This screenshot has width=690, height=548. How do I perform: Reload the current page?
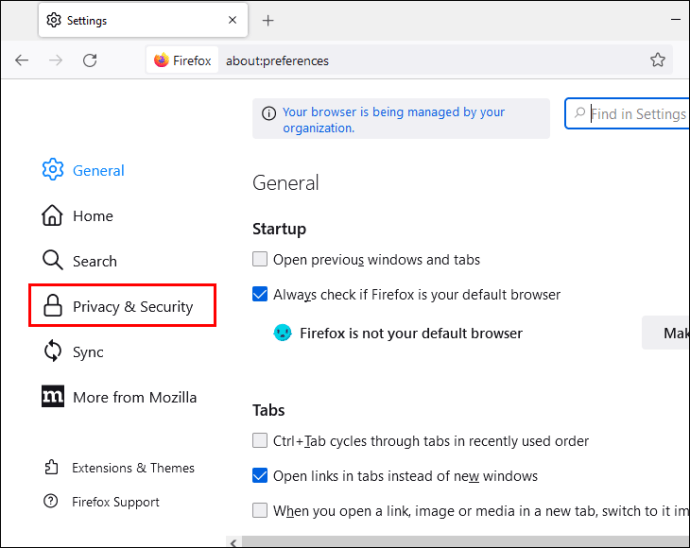pyautogui.click(x=90, y=60)
